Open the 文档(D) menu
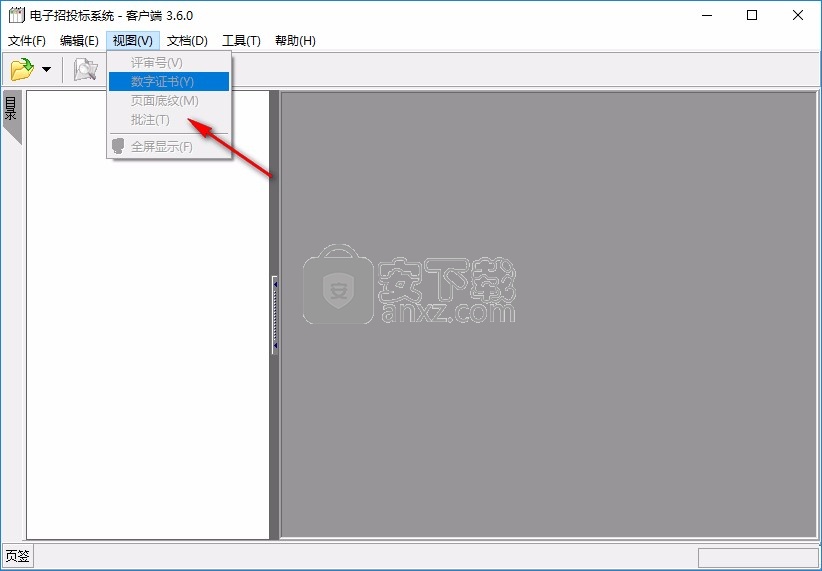Viewport: 822px width, 571px height. [187, 41]
